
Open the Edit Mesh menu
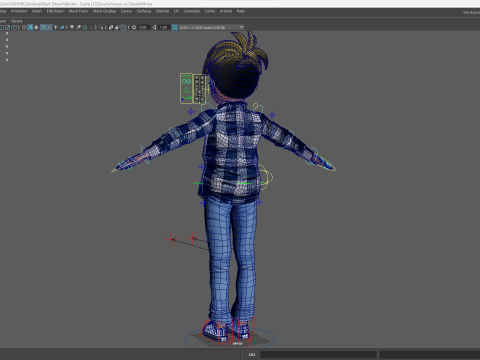(55, 11)
